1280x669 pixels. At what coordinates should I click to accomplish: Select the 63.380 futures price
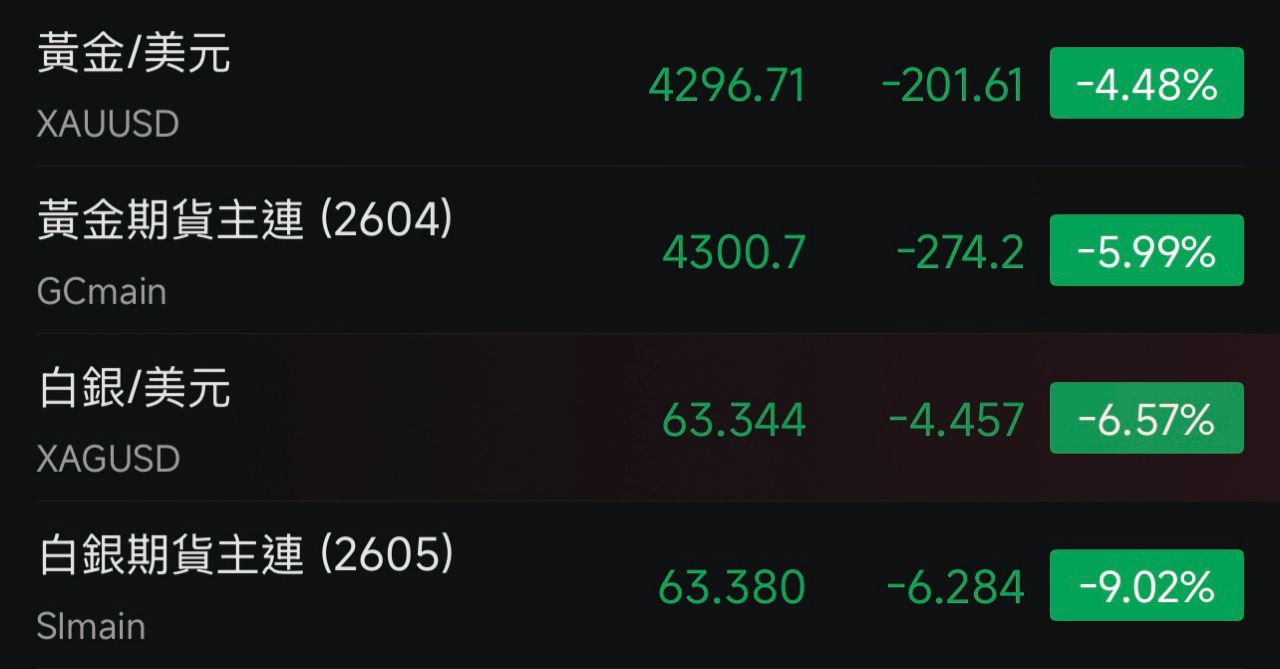point(732,587)
